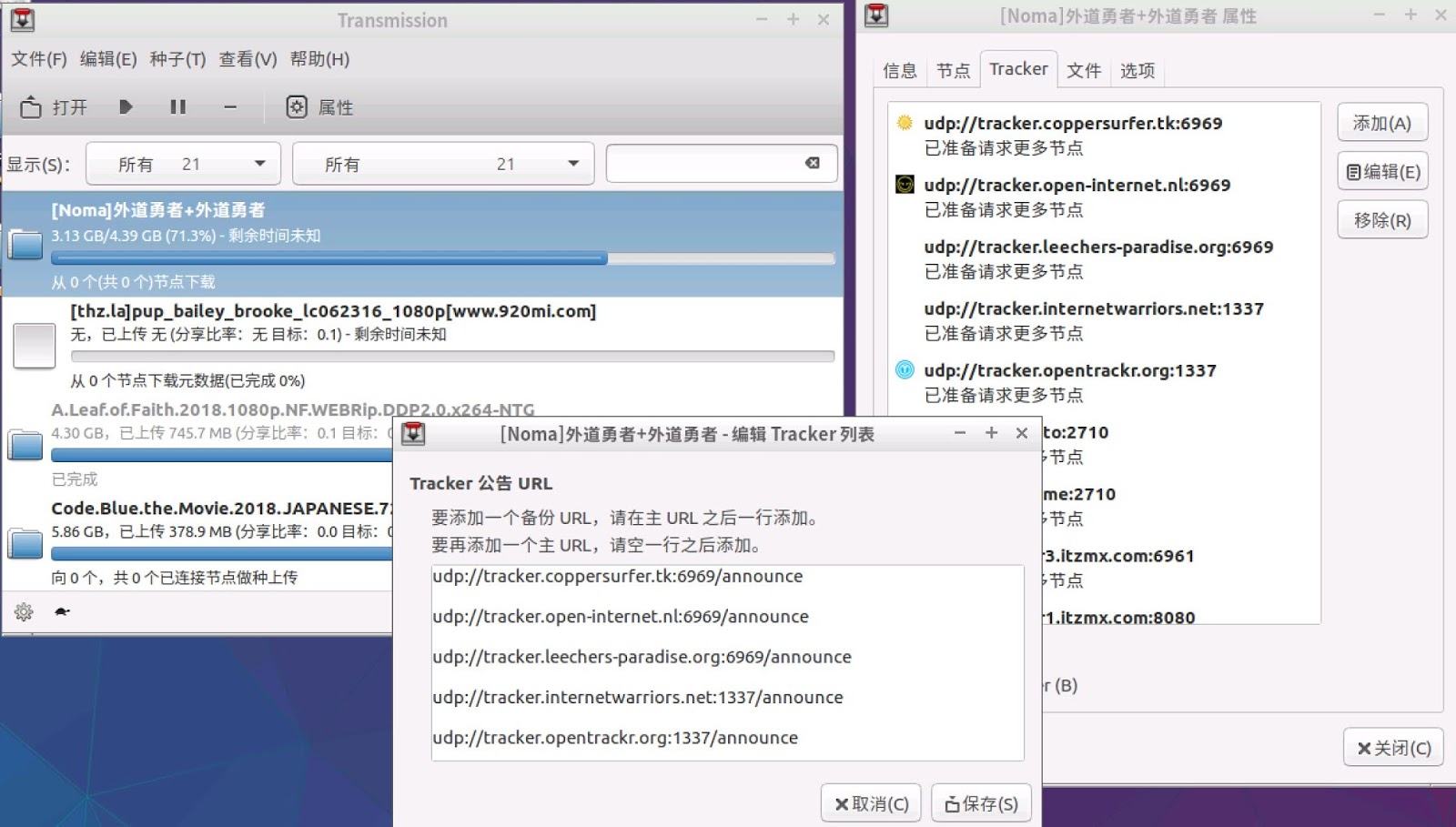
Task: Start the selected torrent with the play icon
Action: click(x=126, y=107)
